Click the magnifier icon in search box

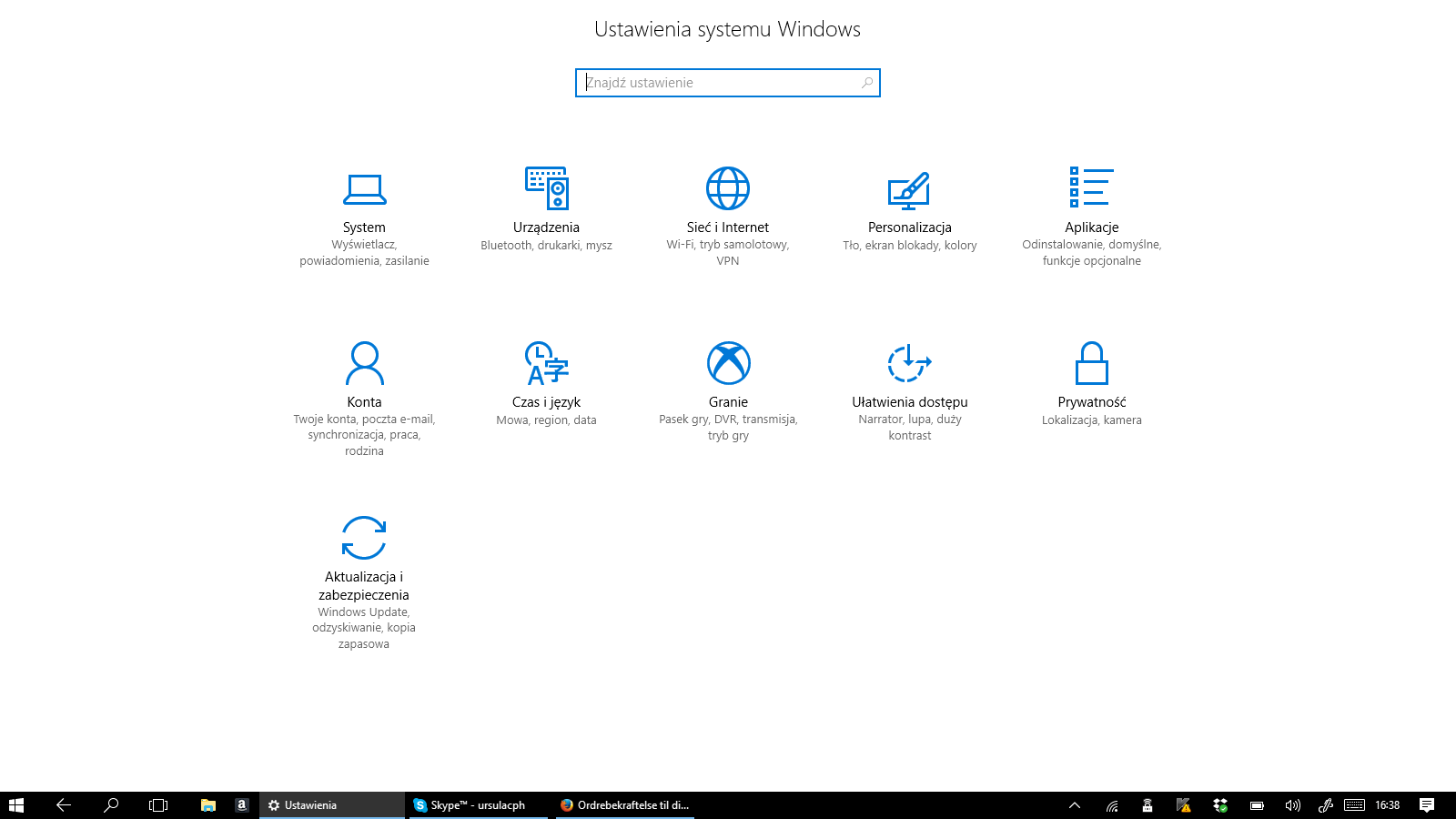coord(867,83)
